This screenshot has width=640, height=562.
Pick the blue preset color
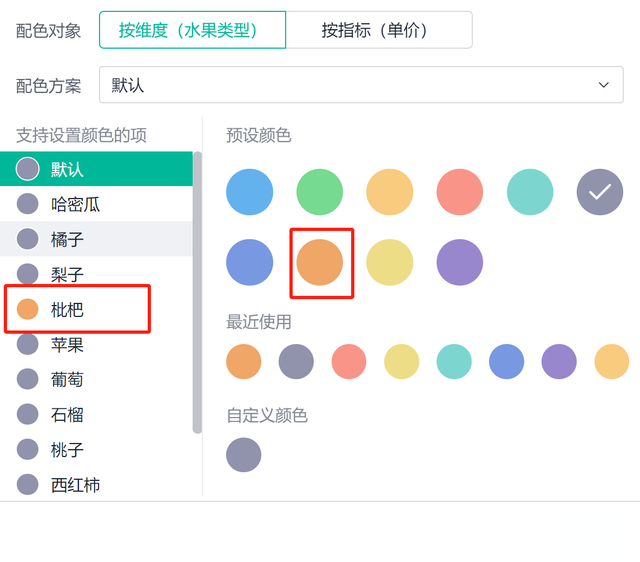pos(249,192)
